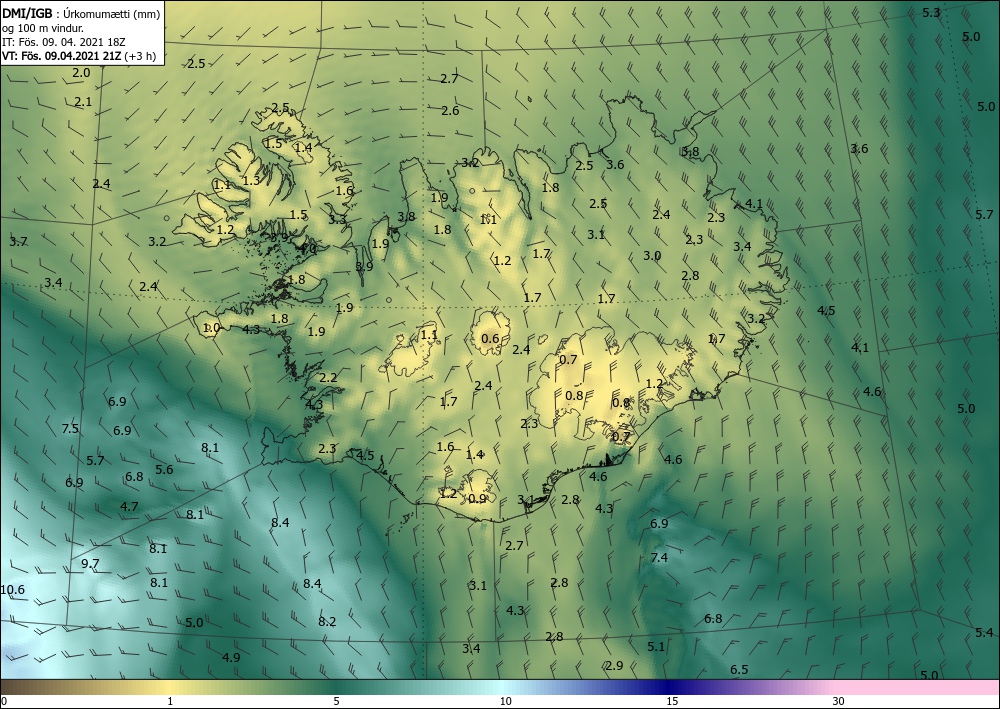The image size is (1000, 709).
Task: Select the value '2.0' below the legend box
Action: [81, 73]
